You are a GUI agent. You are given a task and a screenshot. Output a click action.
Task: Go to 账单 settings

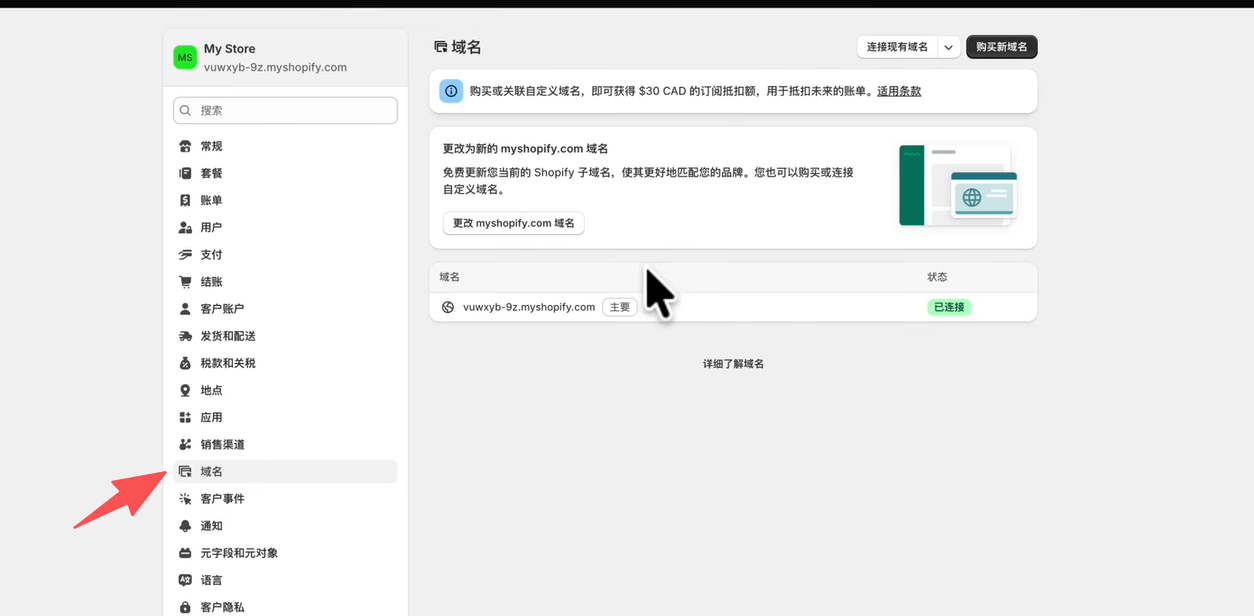pos(285,200)
